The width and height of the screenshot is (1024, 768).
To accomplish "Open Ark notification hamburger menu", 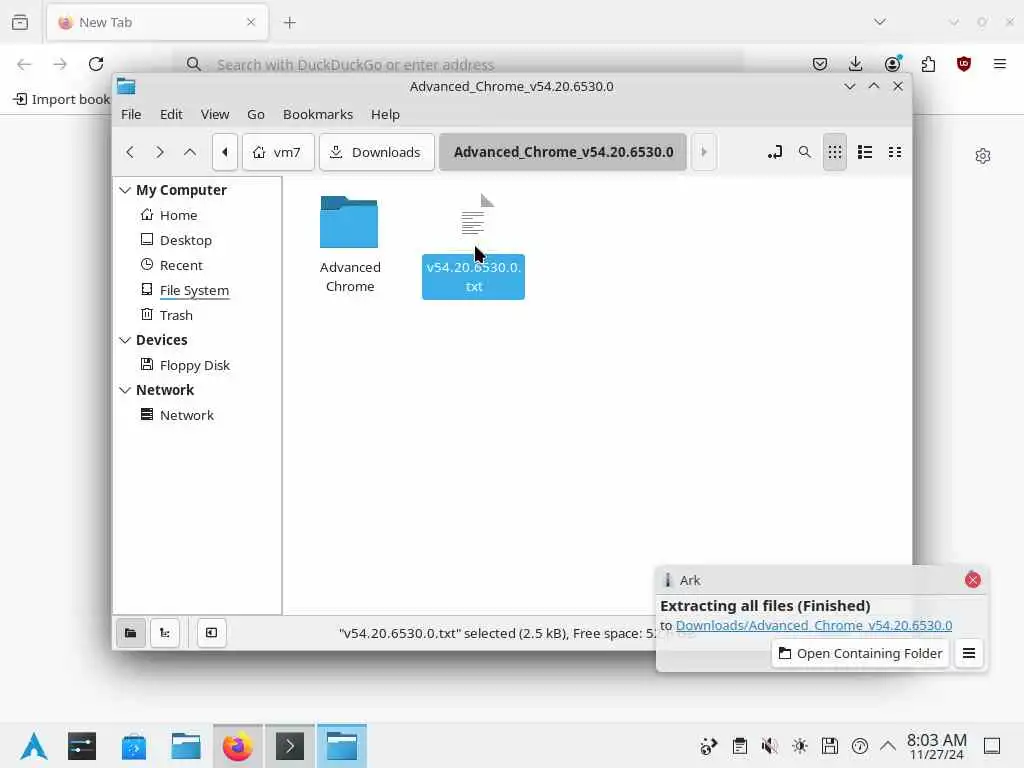I will pos(969,653).
